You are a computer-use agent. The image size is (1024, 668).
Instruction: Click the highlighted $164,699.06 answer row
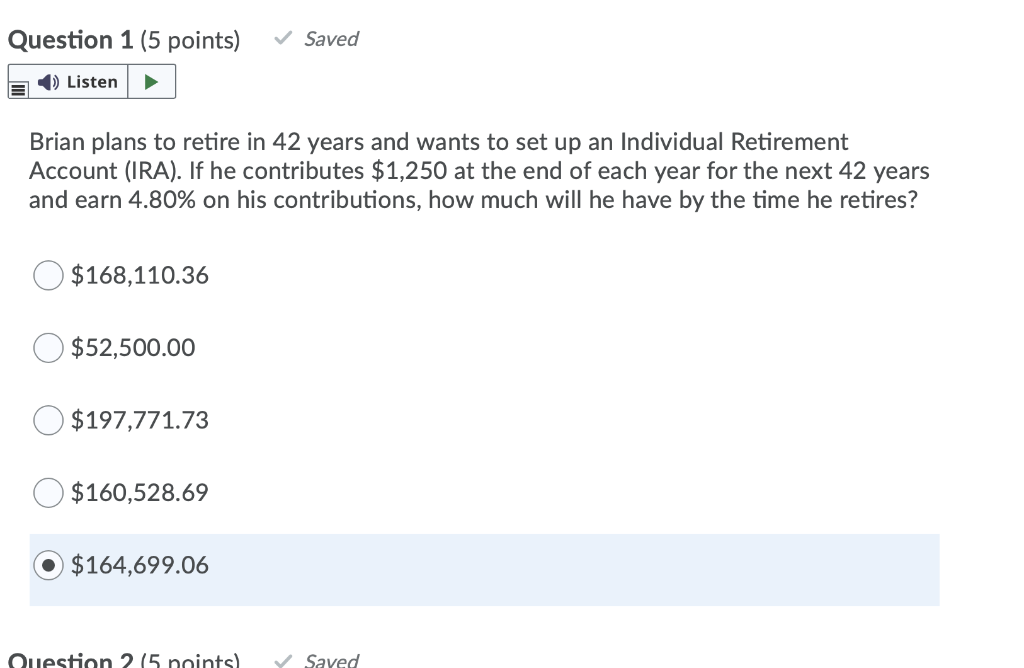coord(485,569)
